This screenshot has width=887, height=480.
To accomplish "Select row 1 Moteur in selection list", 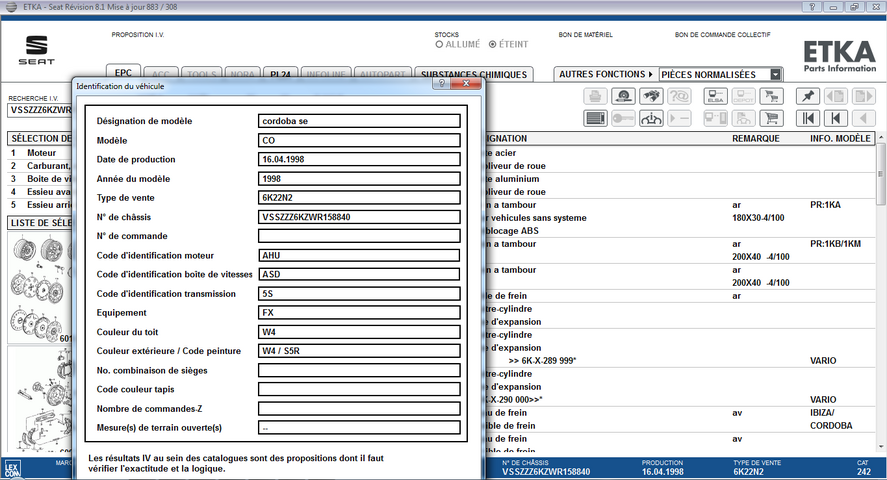I will (x=40, y=153).
